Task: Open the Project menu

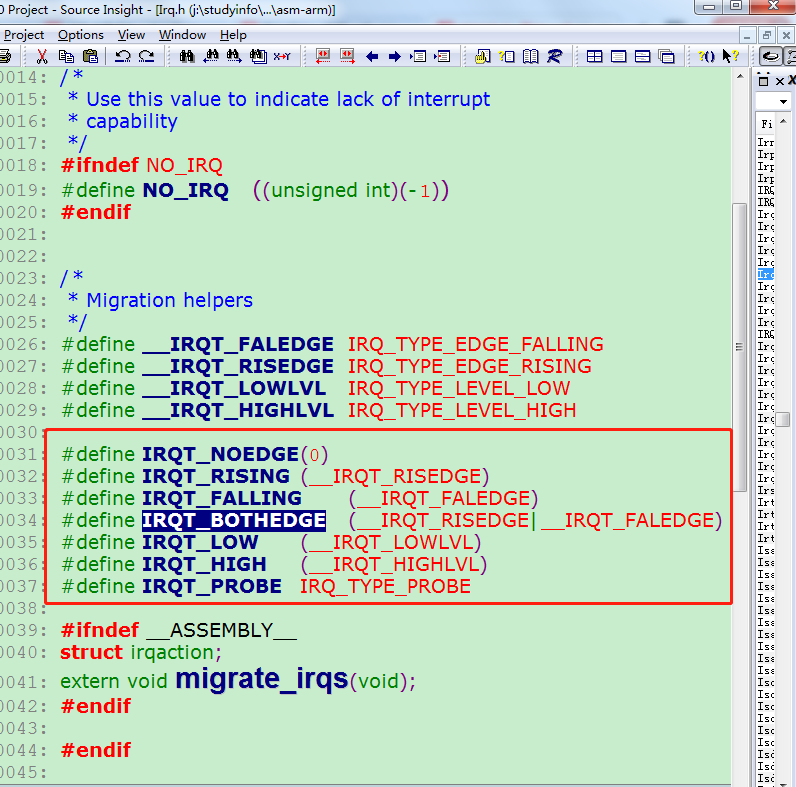Action: click(x=24, y=35)
